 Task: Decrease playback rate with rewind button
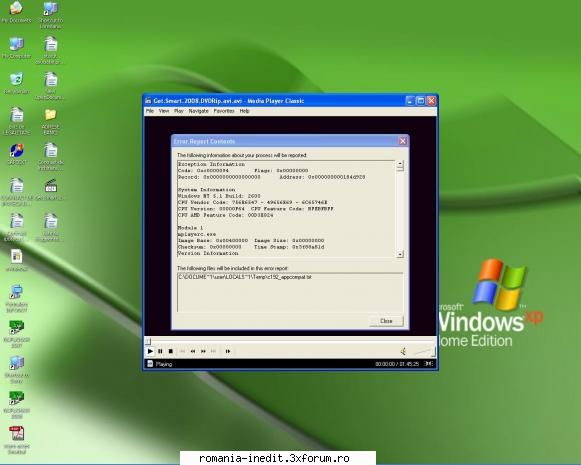pos(193,351)
